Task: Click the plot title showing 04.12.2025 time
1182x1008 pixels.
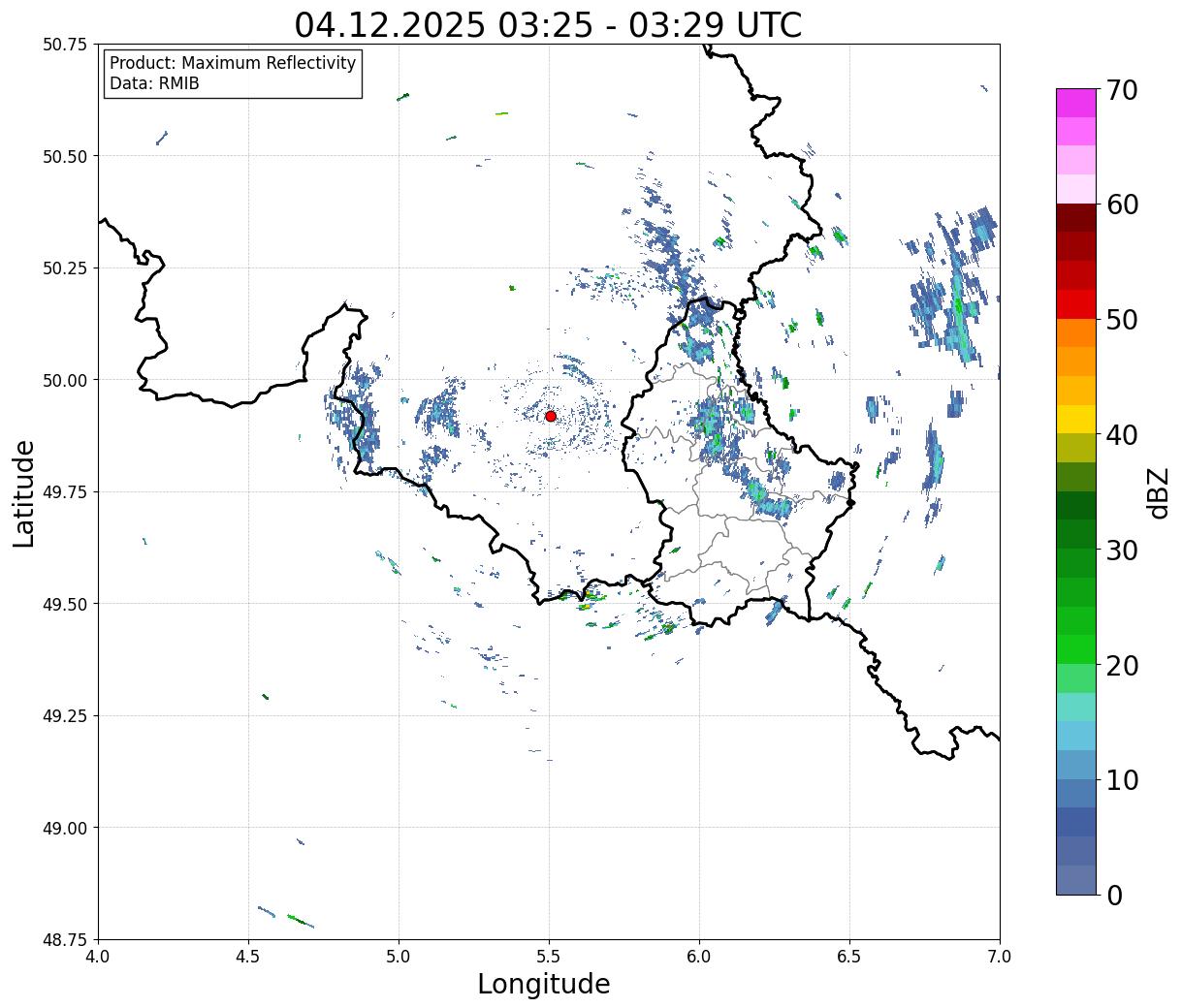Action: pyautogui.click(x=548, y=24)
